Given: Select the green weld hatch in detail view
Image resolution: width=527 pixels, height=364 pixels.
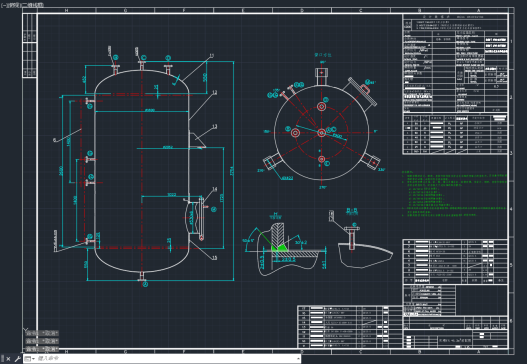Looking at the screenshot, I should tap(280, 248).
